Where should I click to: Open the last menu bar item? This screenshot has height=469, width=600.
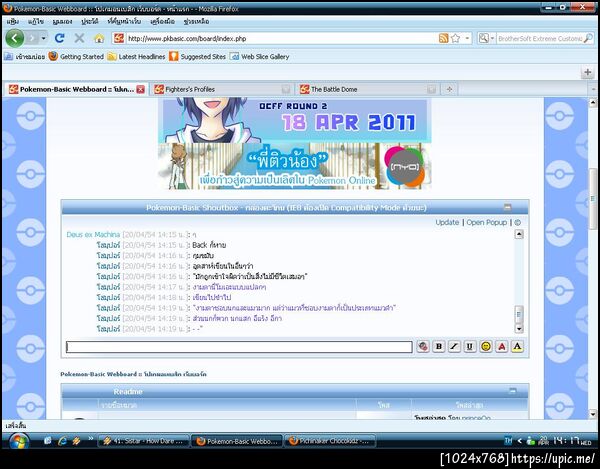coord(196,21)
